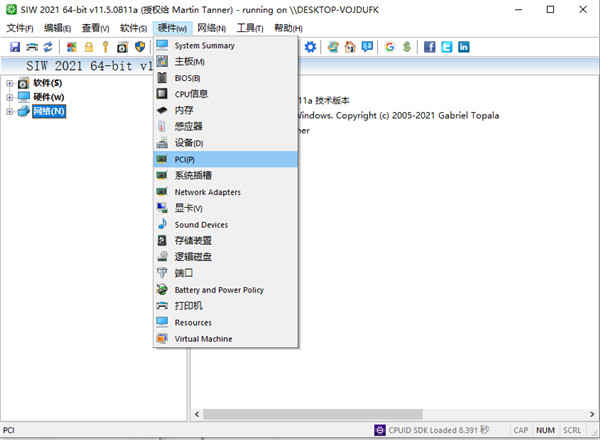The height and width of the screenshot is (440, 600).
Task: Open the LinkedIn icon in toolbar
Action: click(x=464, y=47)
